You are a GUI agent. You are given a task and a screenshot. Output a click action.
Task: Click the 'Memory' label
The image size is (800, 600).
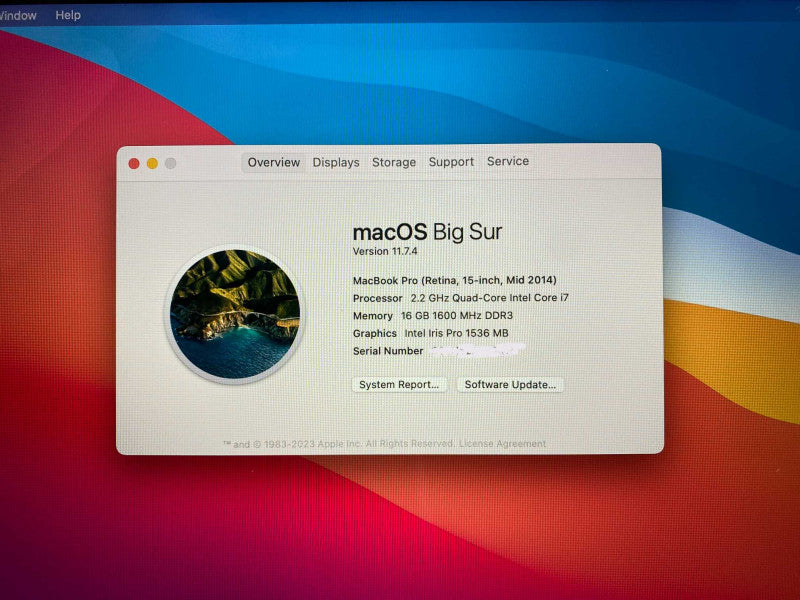tap(372, 316)
